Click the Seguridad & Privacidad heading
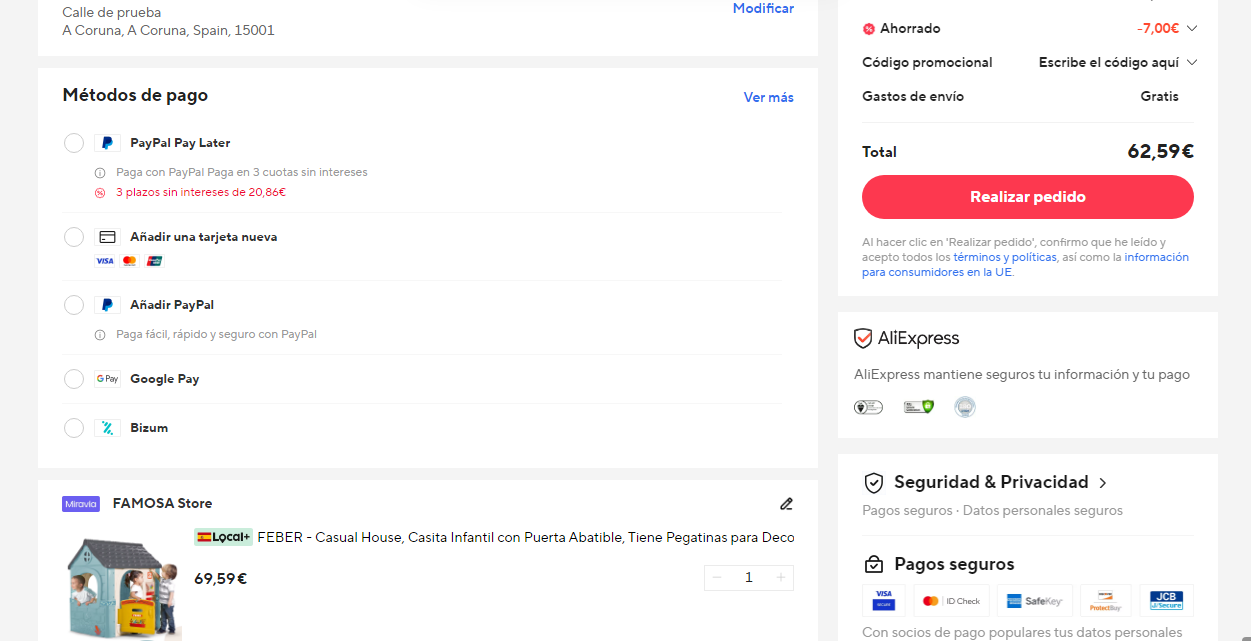The width and height of the screenshot is (1251, 641). (x=991, y=483)
